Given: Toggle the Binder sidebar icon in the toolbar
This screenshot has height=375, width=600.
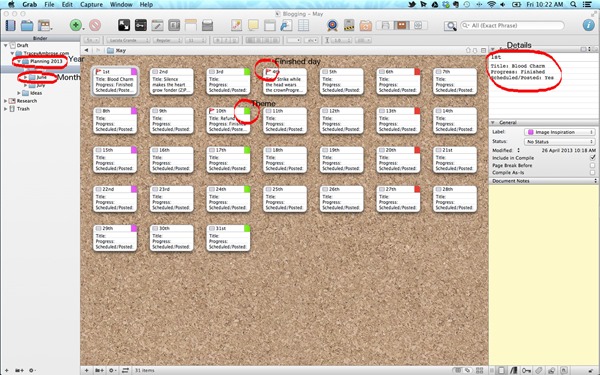Looking at the screenshot, I should [x=10, y=26].
